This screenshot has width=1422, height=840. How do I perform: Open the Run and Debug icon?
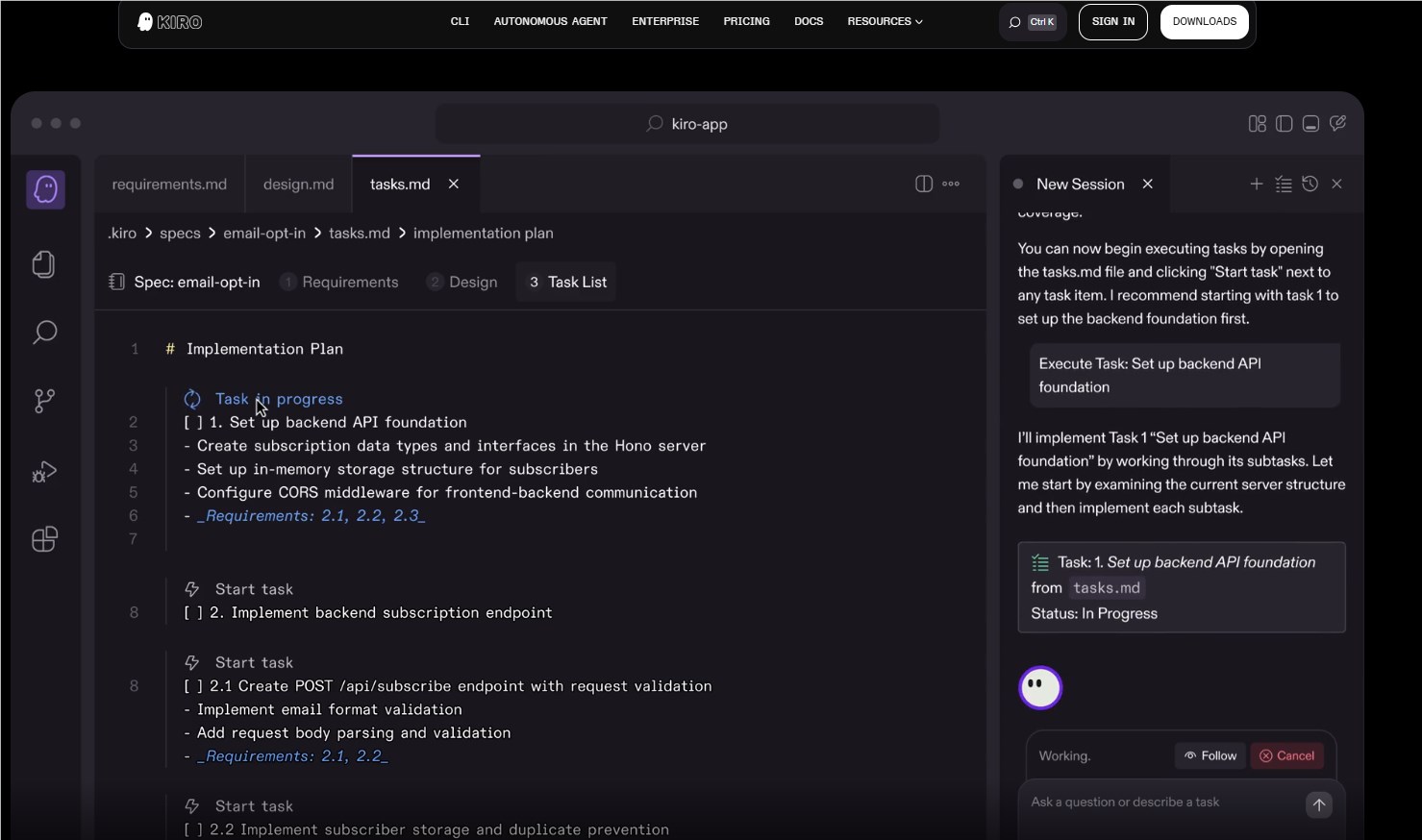coord(44,471)
